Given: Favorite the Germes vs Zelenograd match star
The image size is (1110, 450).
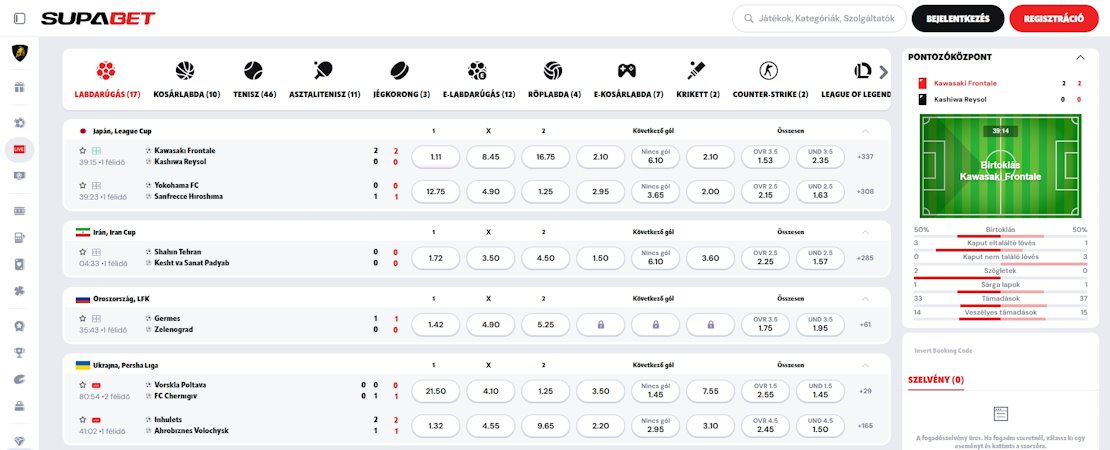Looking at the screenshot, I should 83,318.
